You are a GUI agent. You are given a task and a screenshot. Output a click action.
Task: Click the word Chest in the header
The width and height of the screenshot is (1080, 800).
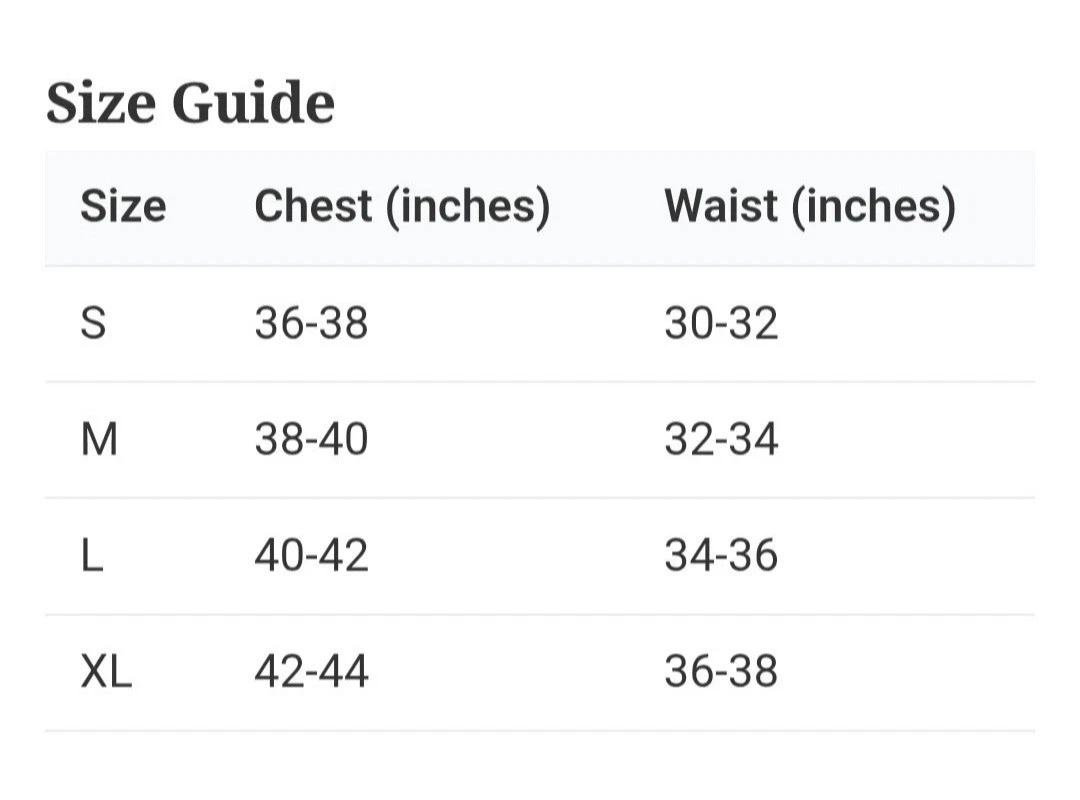313,205
